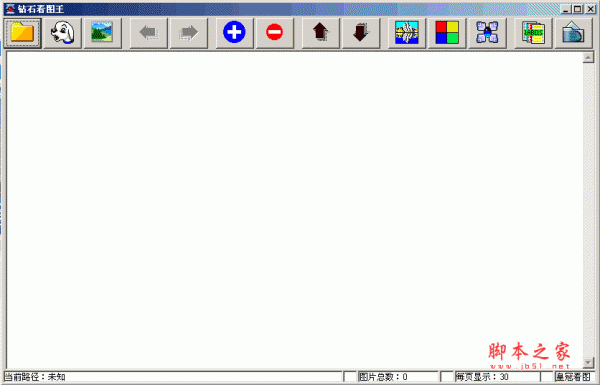Click the 当前路径:未知 status field
Viewport: 600px width, 385px height.
(x=173, y=377)
